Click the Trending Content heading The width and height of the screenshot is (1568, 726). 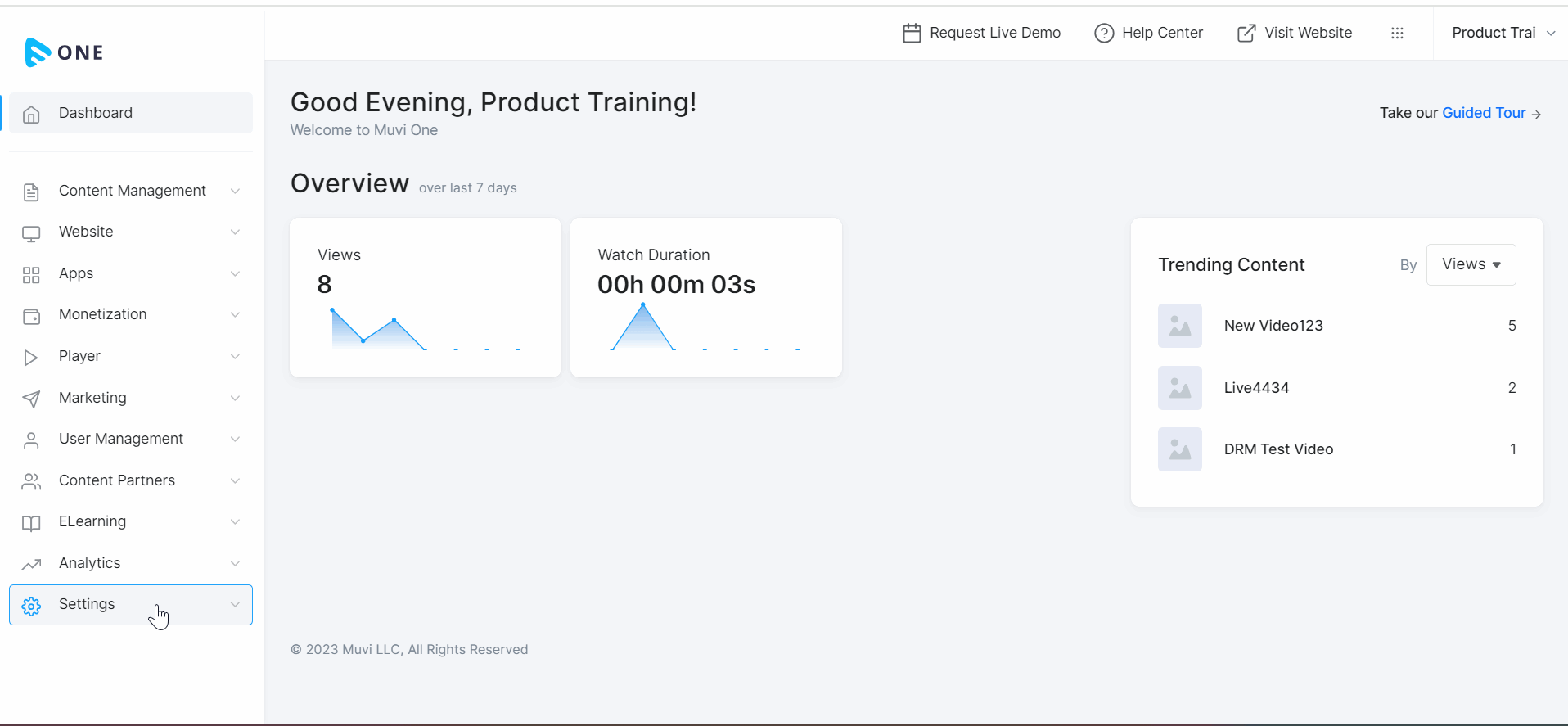pyautogui.click(x=1231, y=265)
